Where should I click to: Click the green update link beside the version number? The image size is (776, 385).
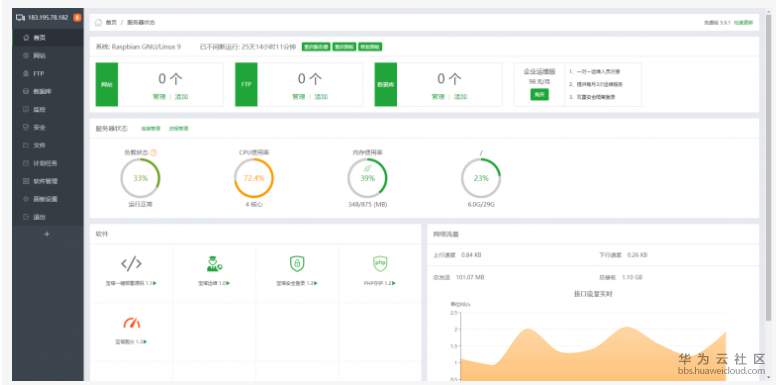click(x=743, y=22)
